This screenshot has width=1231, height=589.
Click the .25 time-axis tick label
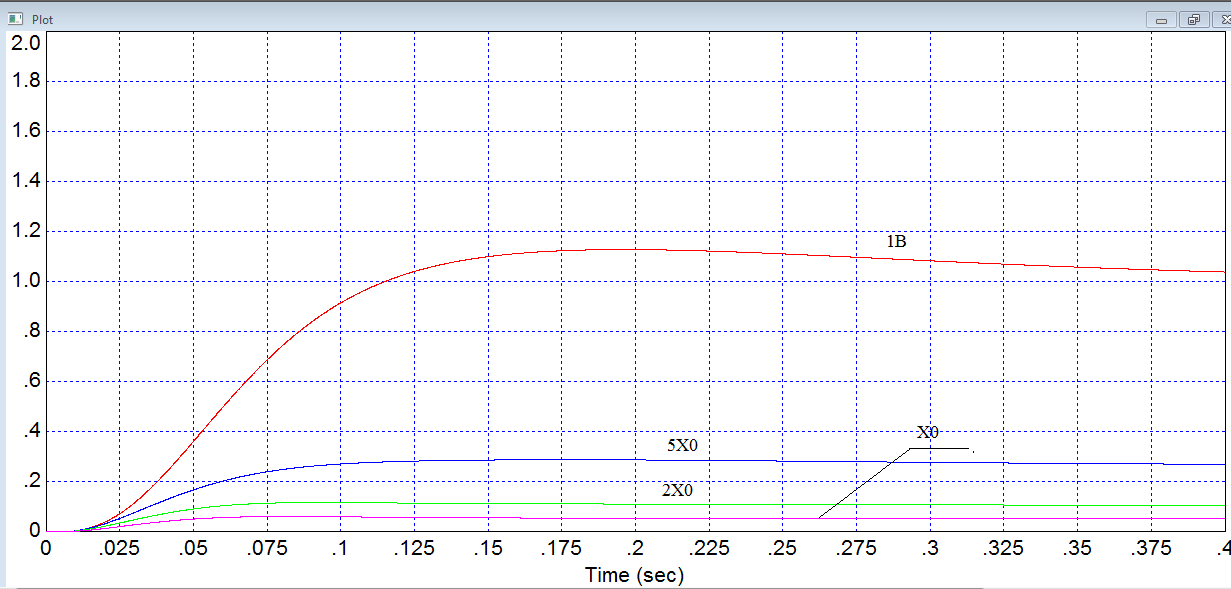(x=783, y=548)
